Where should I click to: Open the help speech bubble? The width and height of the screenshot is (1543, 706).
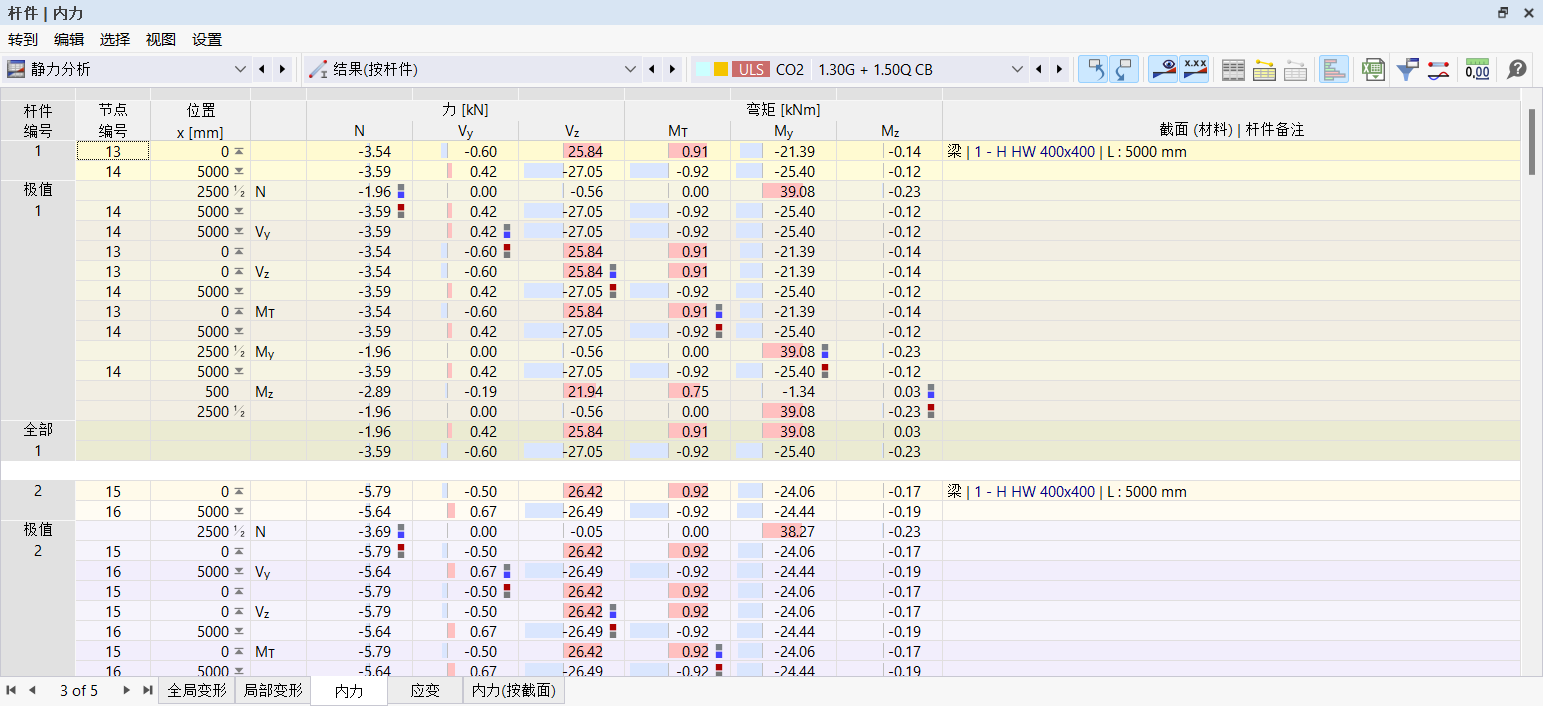click(1517, 69)
